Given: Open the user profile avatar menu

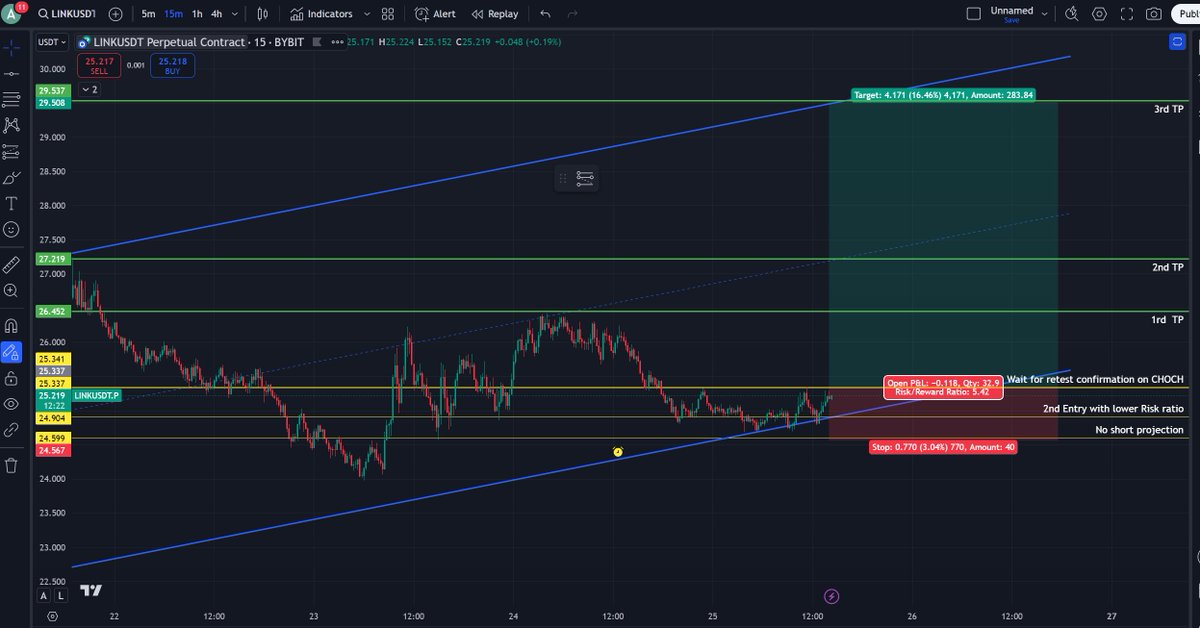Looking at the screenshot, I should 12,13.
